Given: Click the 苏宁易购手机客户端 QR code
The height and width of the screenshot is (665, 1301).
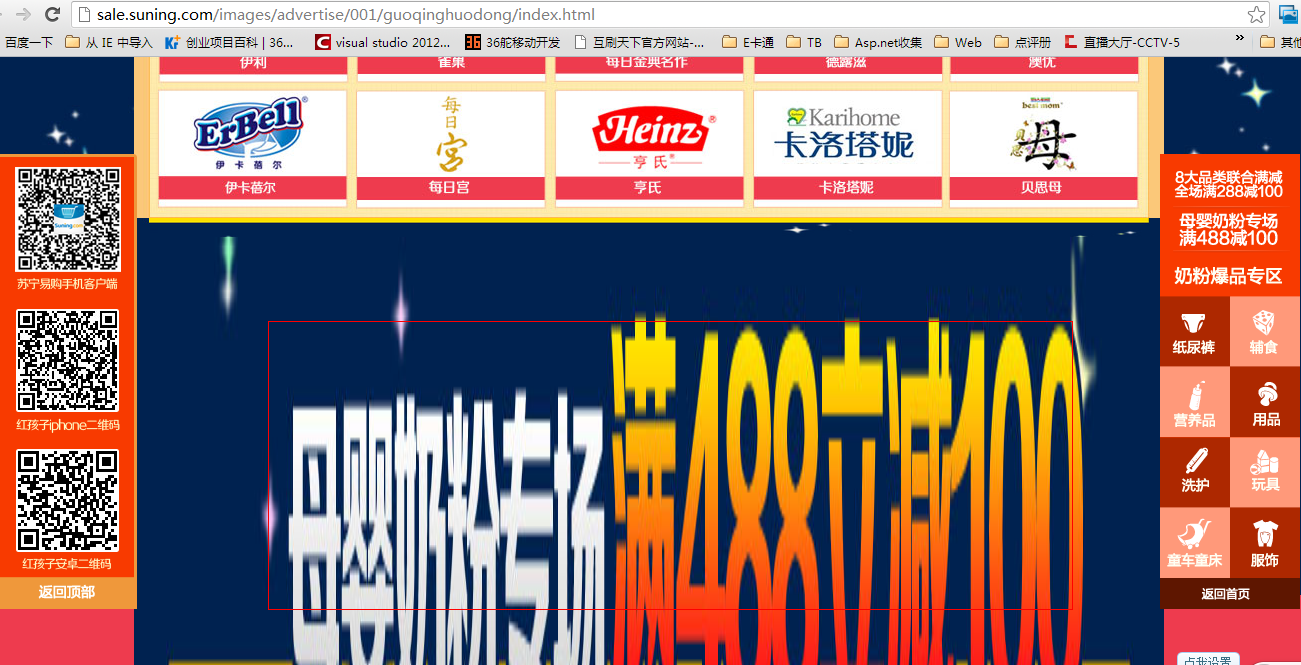Looking at the screenshot, I should [x=68, y=219].
